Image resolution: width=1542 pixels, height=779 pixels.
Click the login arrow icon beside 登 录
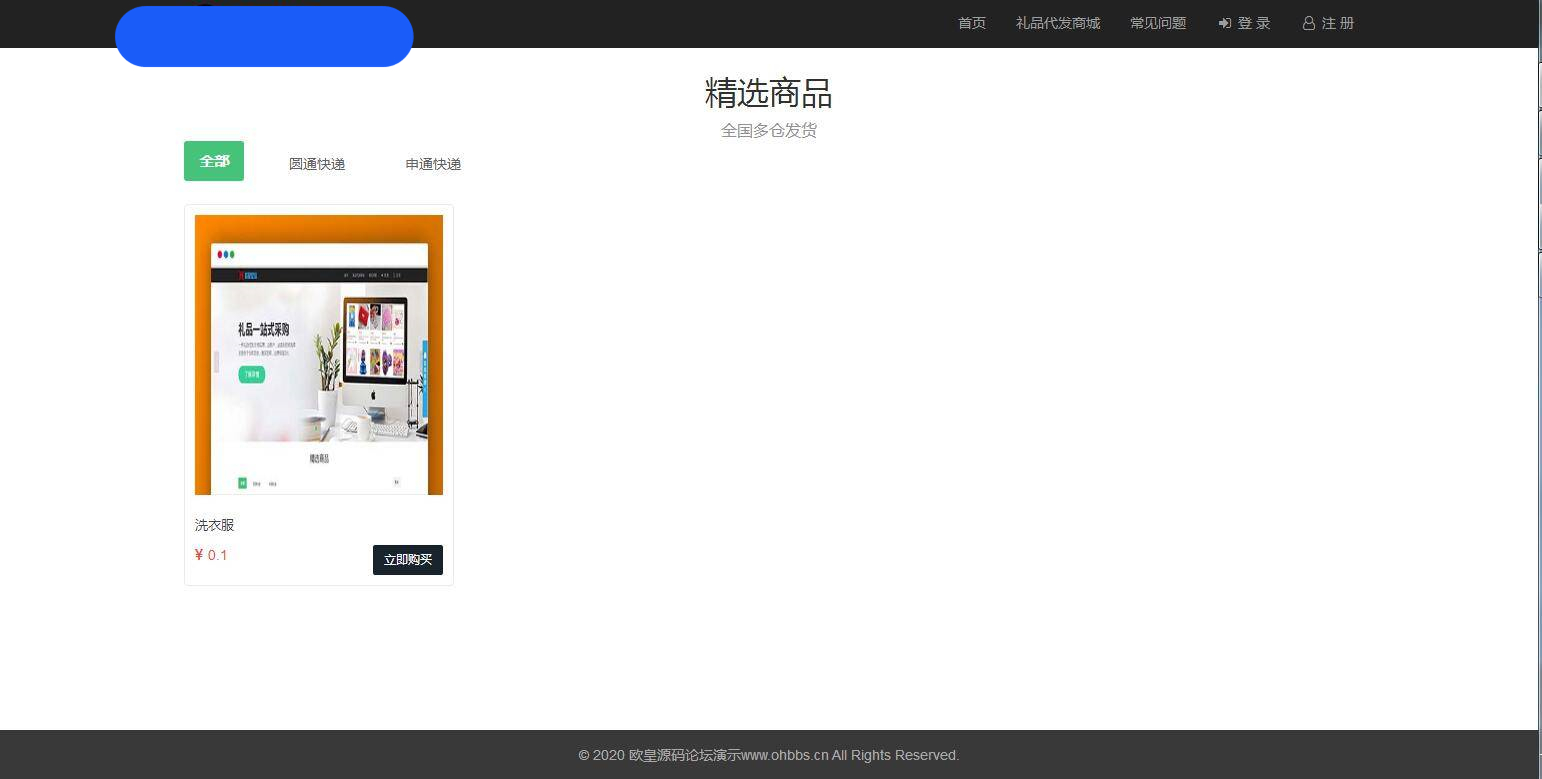point(1222,23)
